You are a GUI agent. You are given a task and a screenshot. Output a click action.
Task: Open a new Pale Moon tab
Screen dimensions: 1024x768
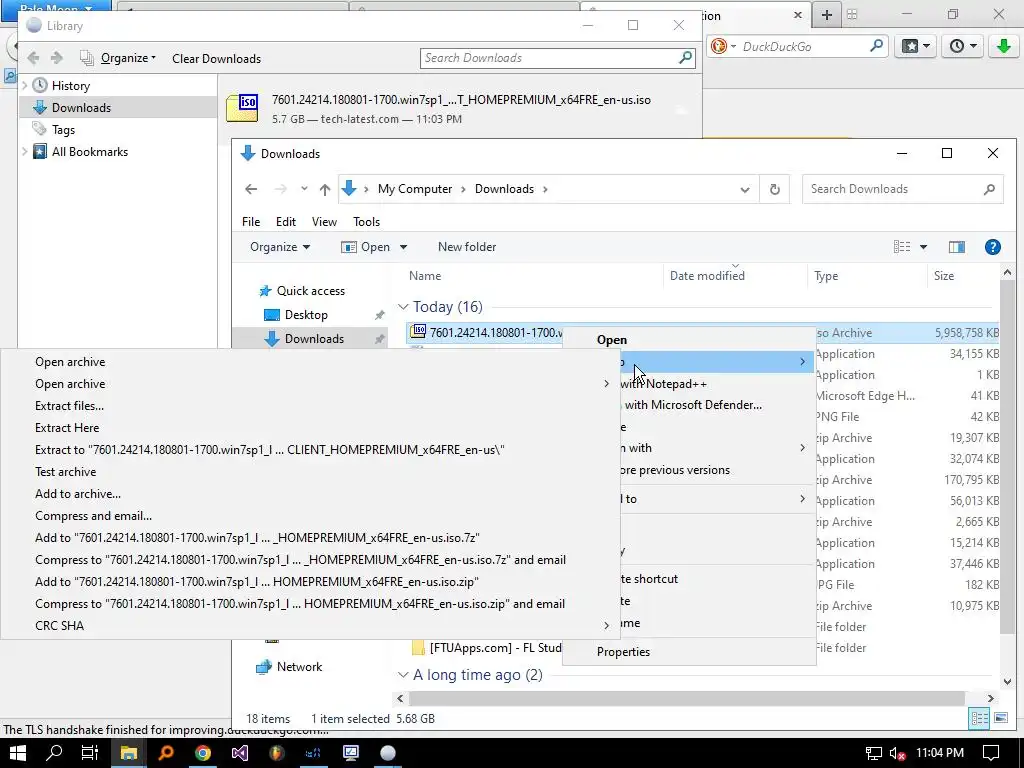point(827,15)
